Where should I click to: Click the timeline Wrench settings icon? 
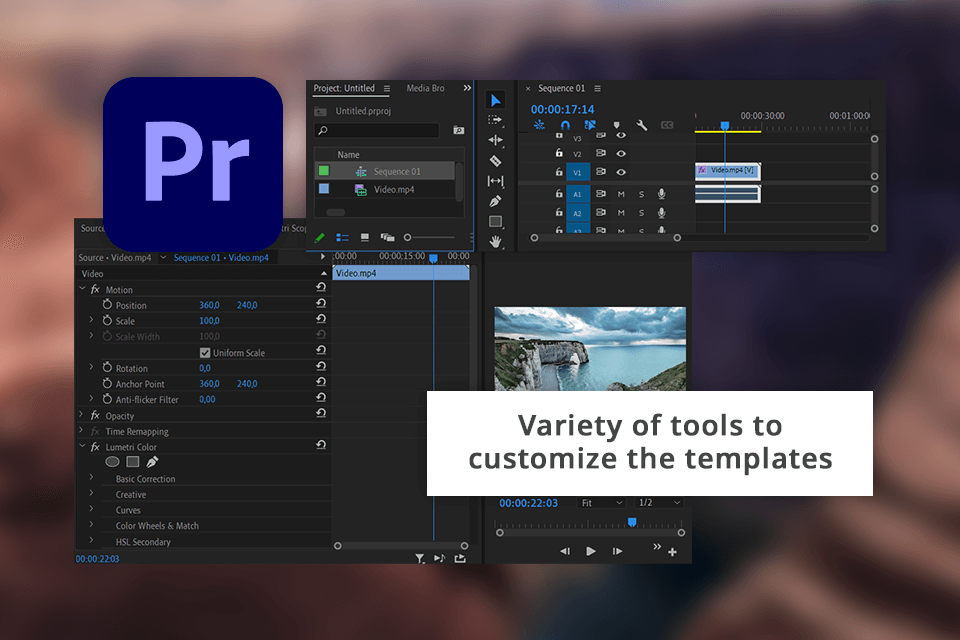coord(642,125)
